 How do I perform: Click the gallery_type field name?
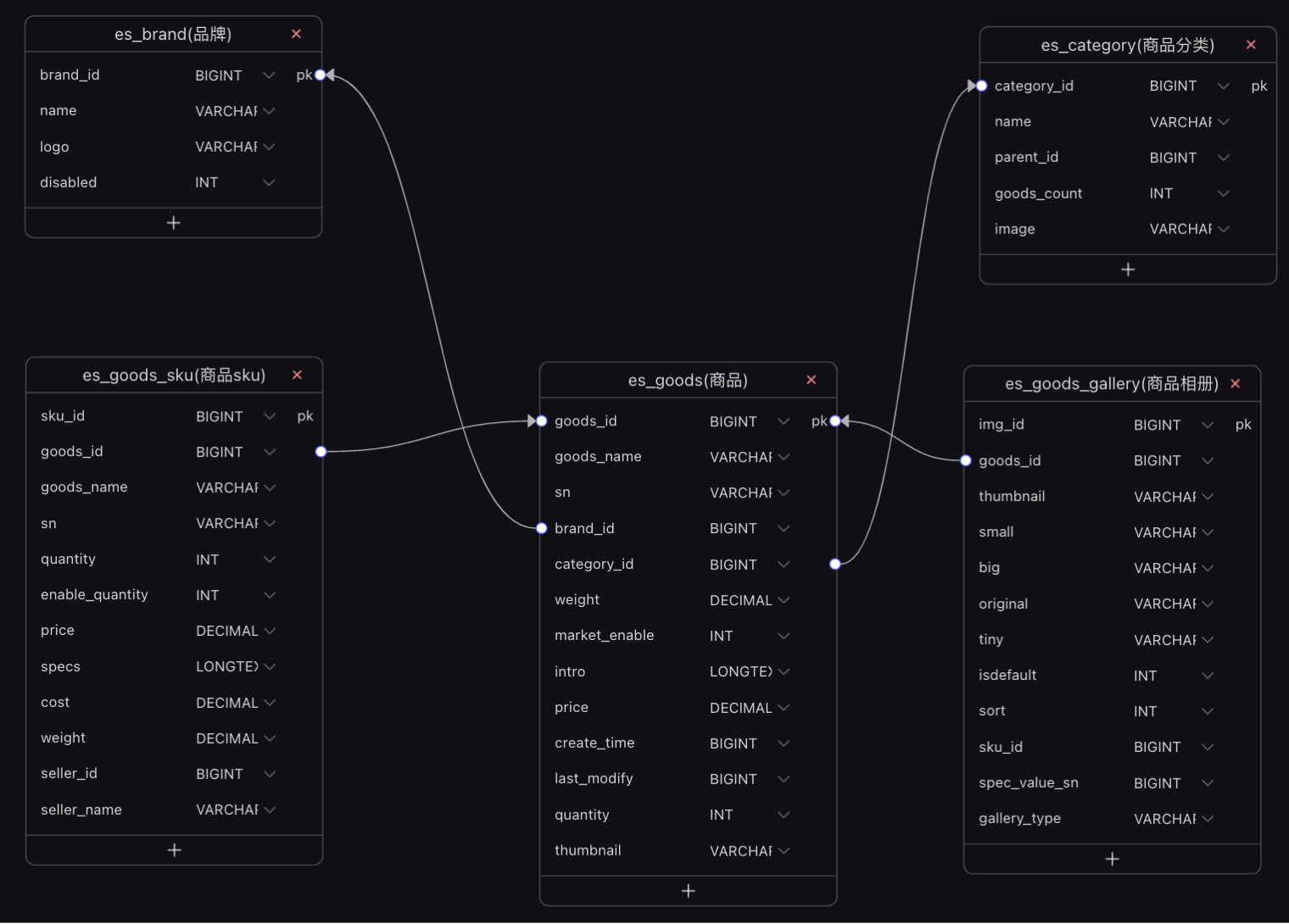[x=1019, y=818]
